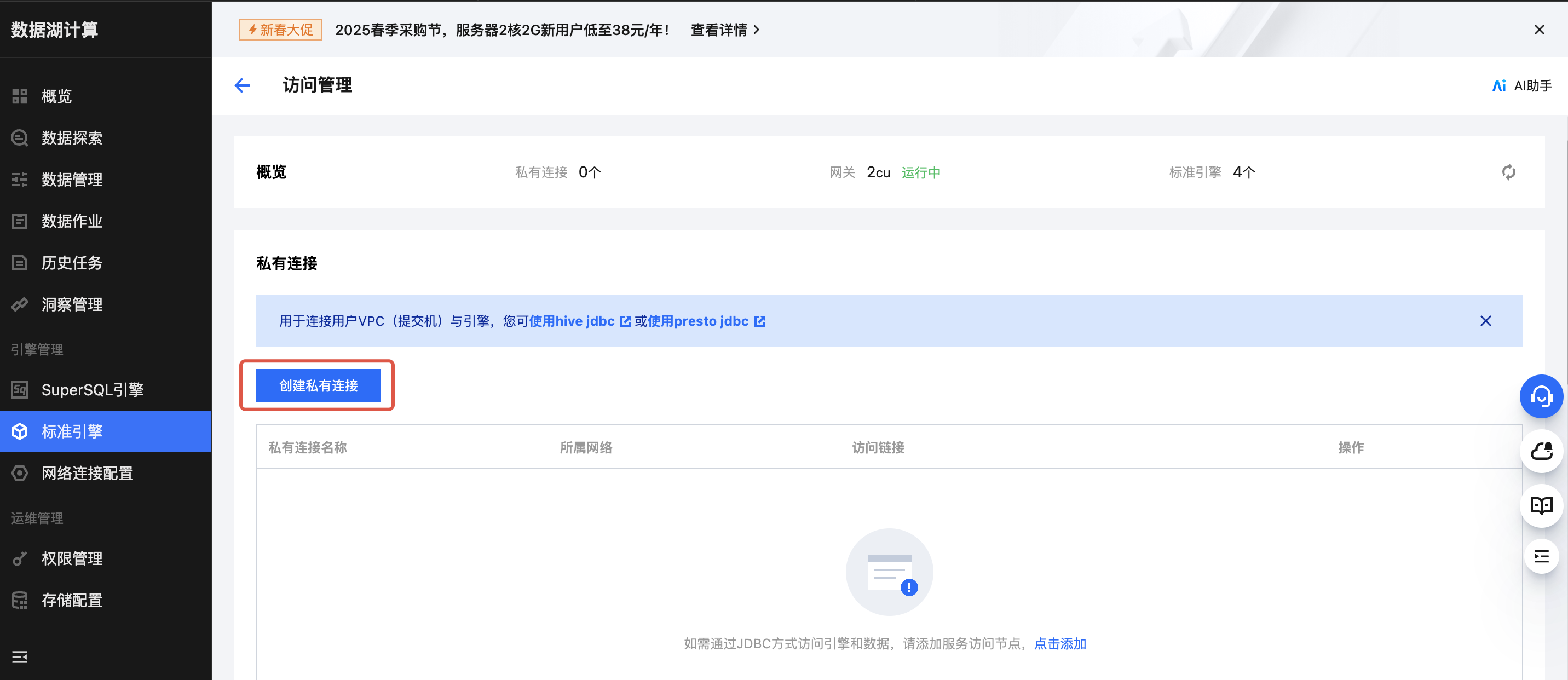1568x680 pixels.
Task: Open 权限管理 in the sidebar
Action: click(x=71, y=558)
